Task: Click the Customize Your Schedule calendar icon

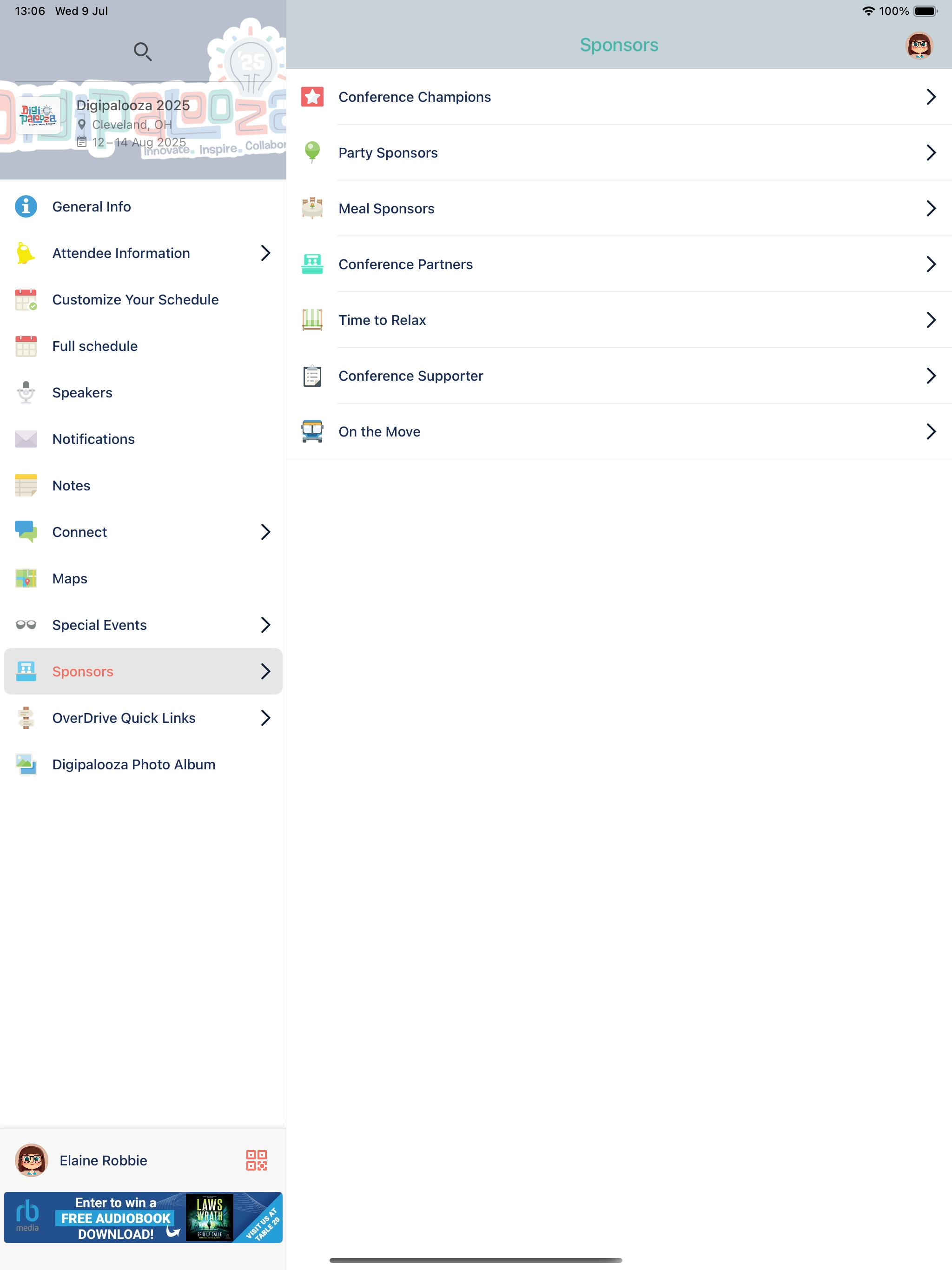Action: tap(26, 300)
